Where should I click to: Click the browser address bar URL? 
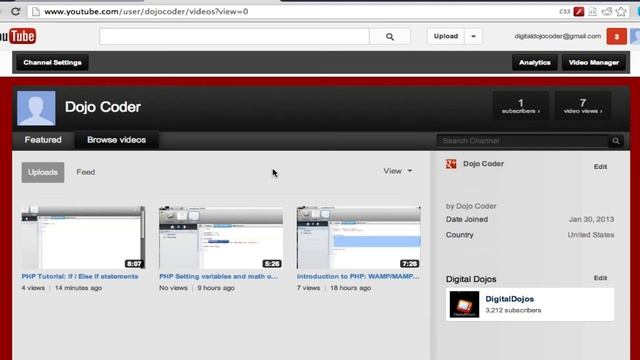(146, 11)
